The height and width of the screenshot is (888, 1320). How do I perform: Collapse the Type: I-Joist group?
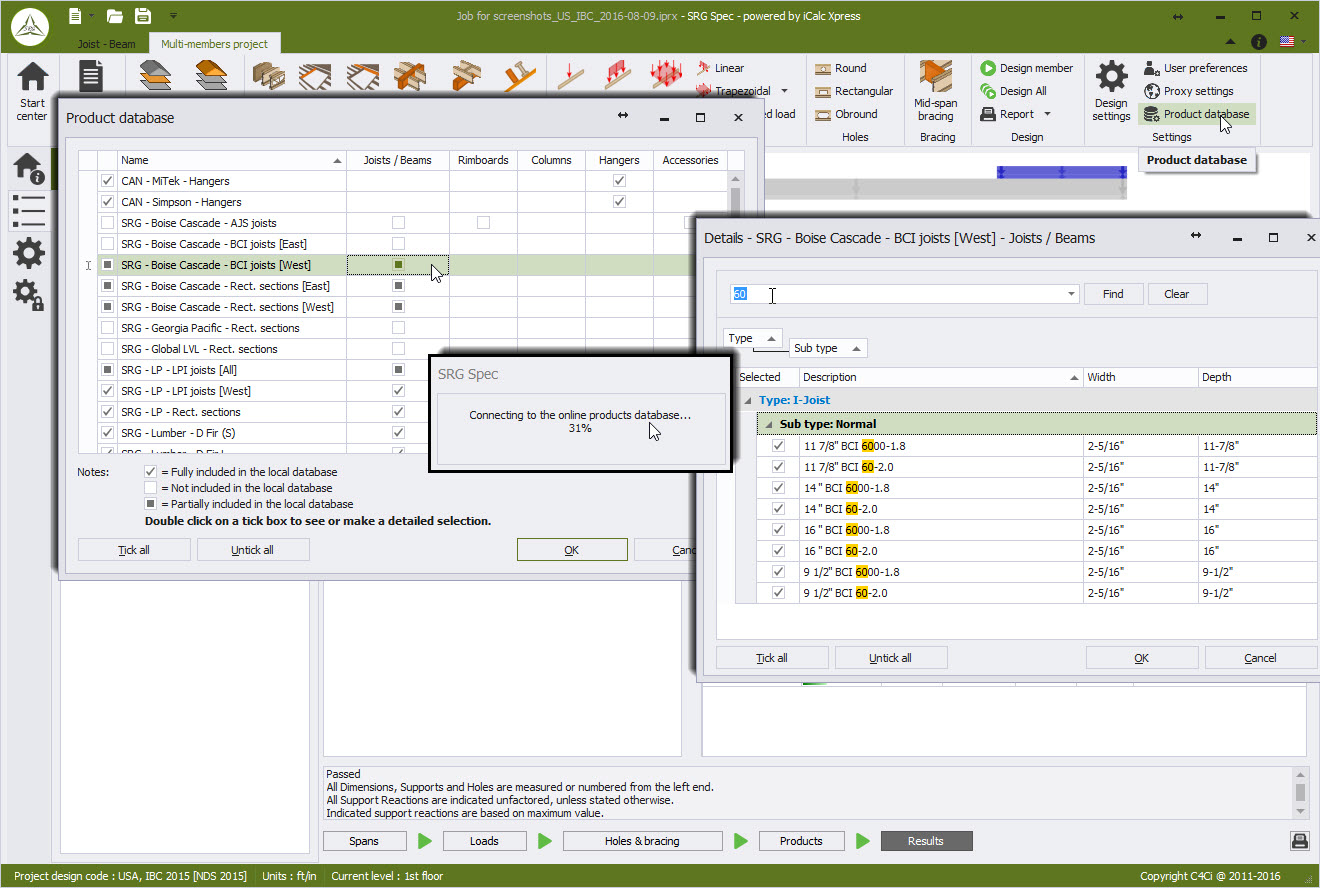(x=747, y=400)
